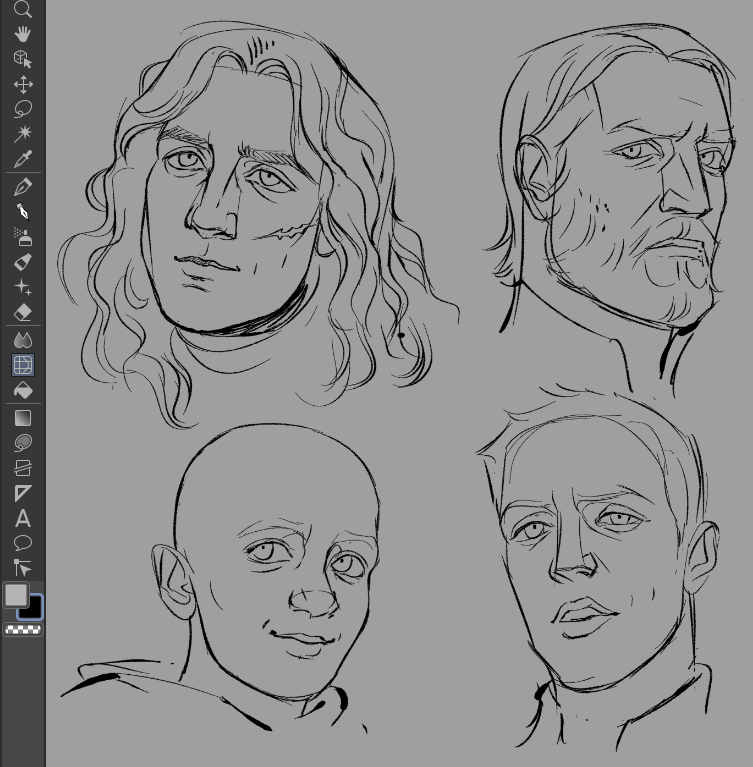Select the Ruler triangle tool
The height and width of the screenshot is (767, 753).
tap(23, 493)
